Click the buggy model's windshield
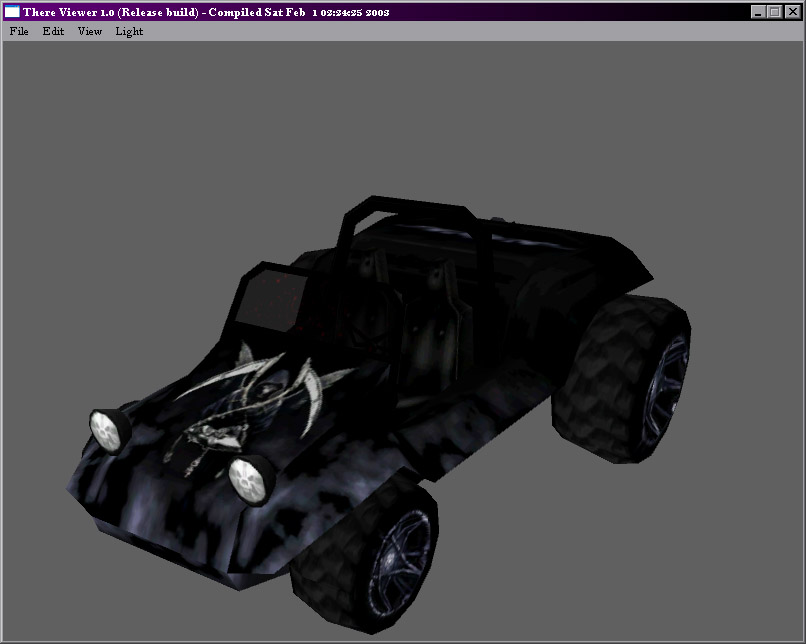The image size is (806, 644). coord(273,301)
